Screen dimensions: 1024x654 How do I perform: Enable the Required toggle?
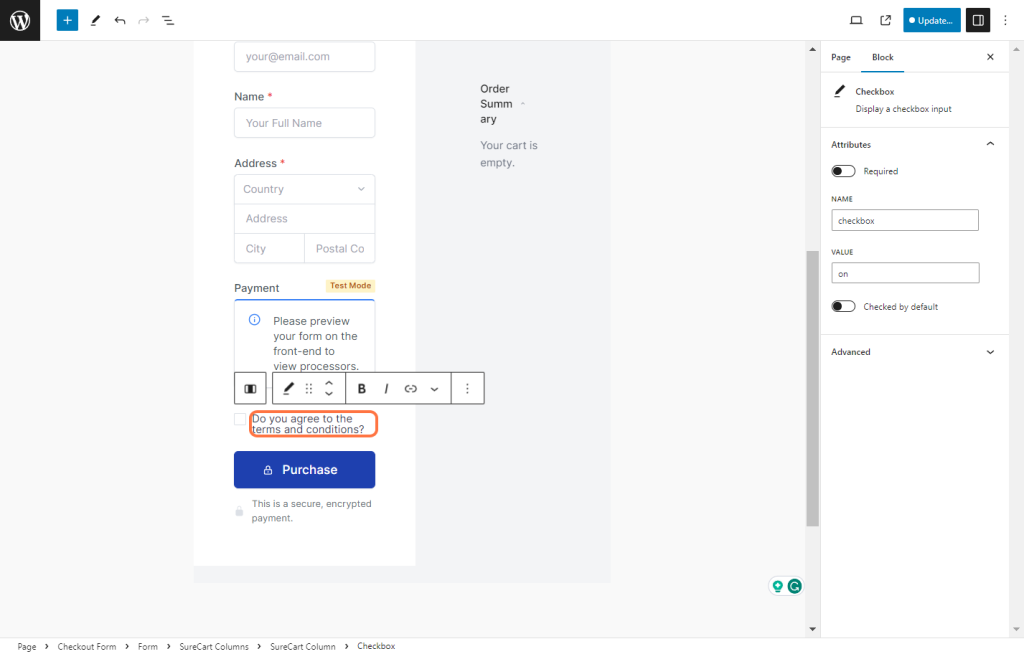point(843,171)
